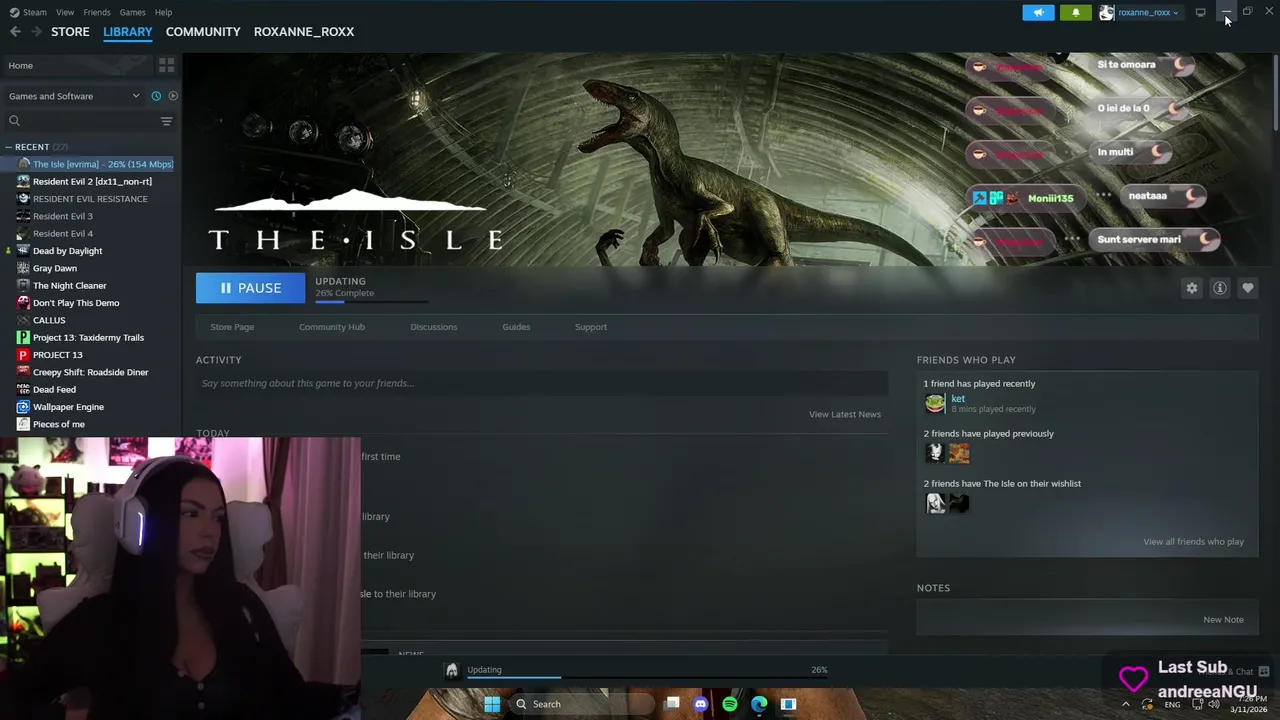This screenshot has width=1280, height=720.
Task: Open the Community Hub link
Action: point(332,327)
